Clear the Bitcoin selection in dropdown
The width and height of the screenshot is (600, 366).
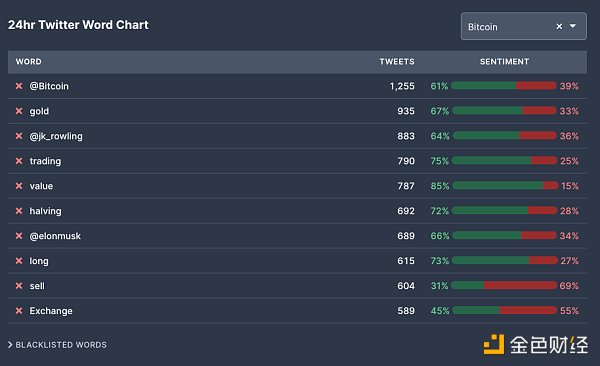[x=559, y=26]
